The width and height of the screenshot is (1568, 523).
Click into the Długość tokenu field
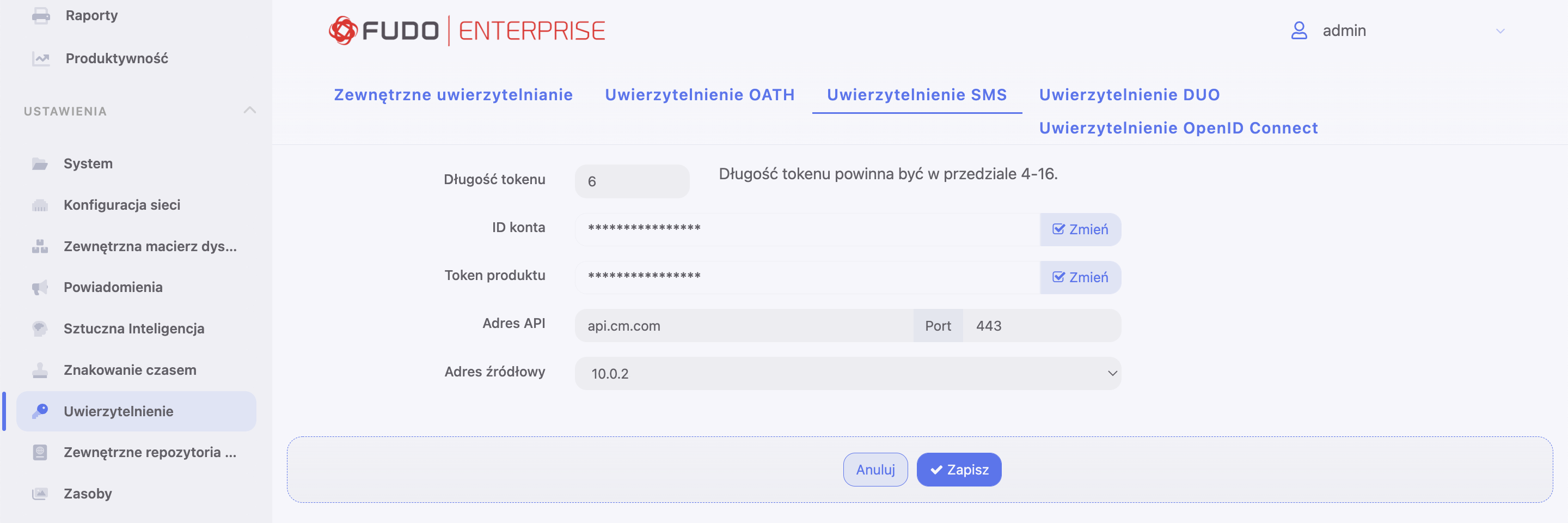pos(632,181)
